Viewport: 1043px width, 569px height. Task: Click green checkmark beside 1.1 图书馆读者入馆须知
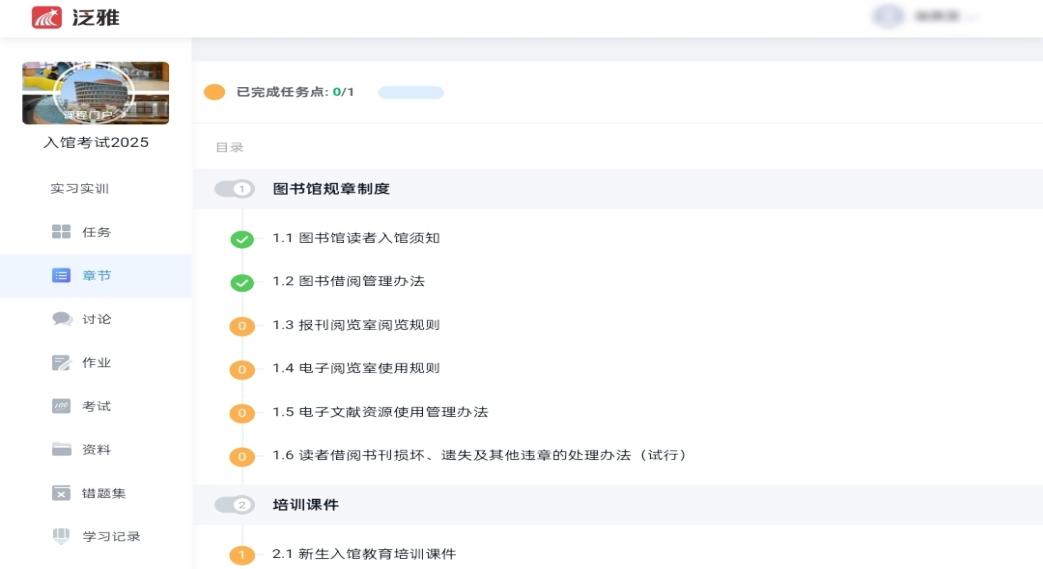(x=242, y=239)
